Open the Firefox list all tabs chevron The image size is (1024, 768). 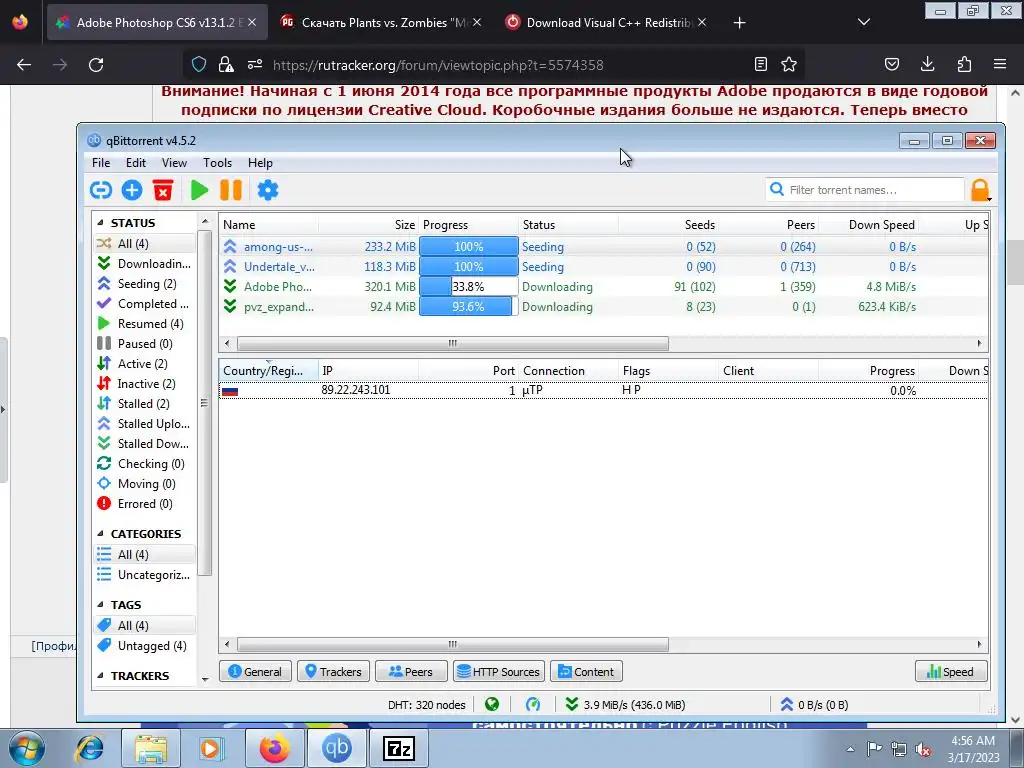point(864,22)
